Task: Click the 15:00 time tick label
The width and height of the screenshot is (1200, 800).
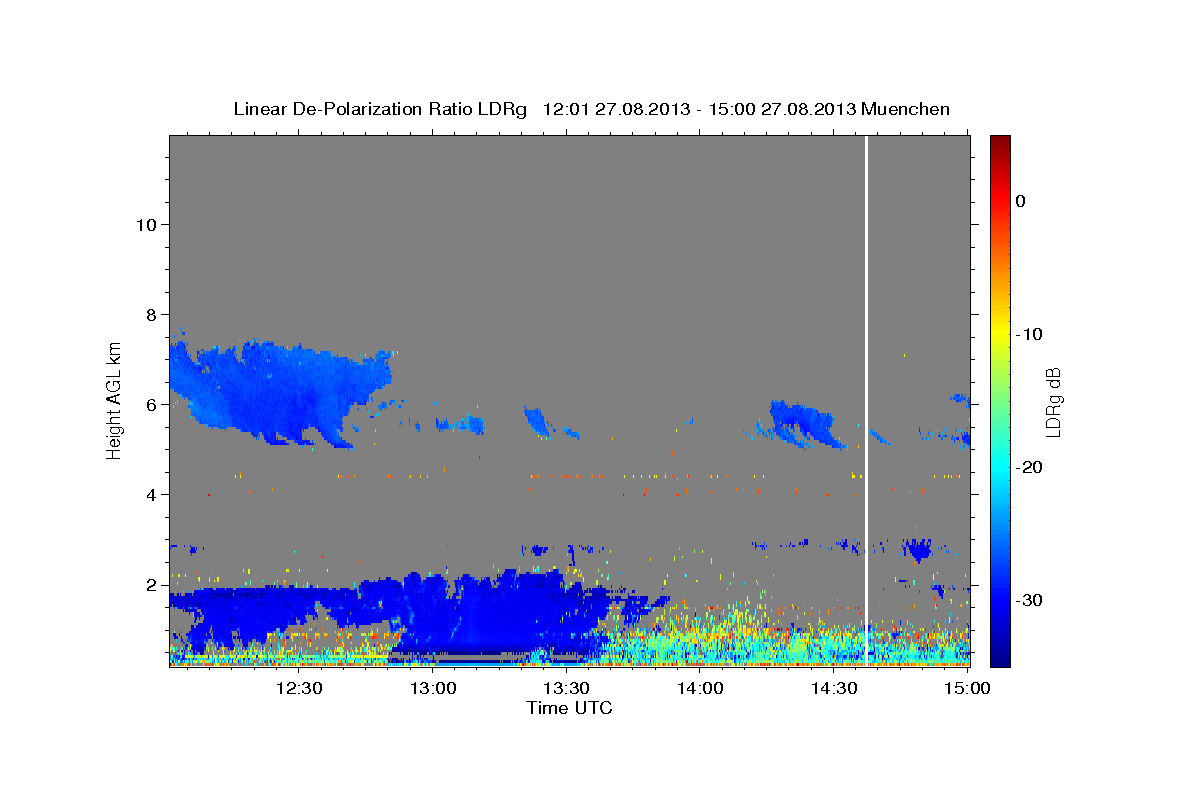Action: 967,689
